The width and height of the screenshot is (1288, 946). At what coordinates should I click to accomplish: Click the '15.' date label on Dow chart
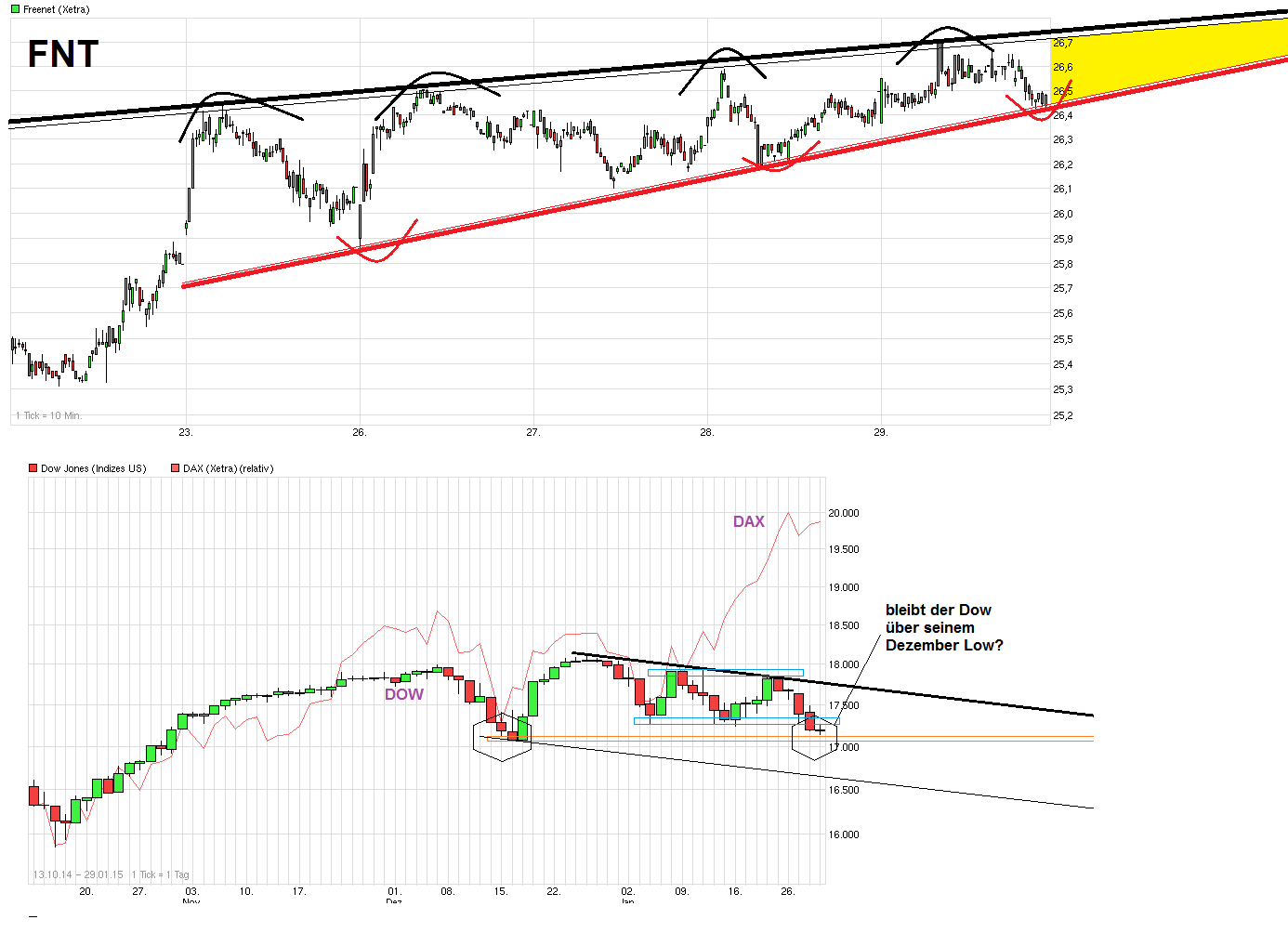point(501,891)
